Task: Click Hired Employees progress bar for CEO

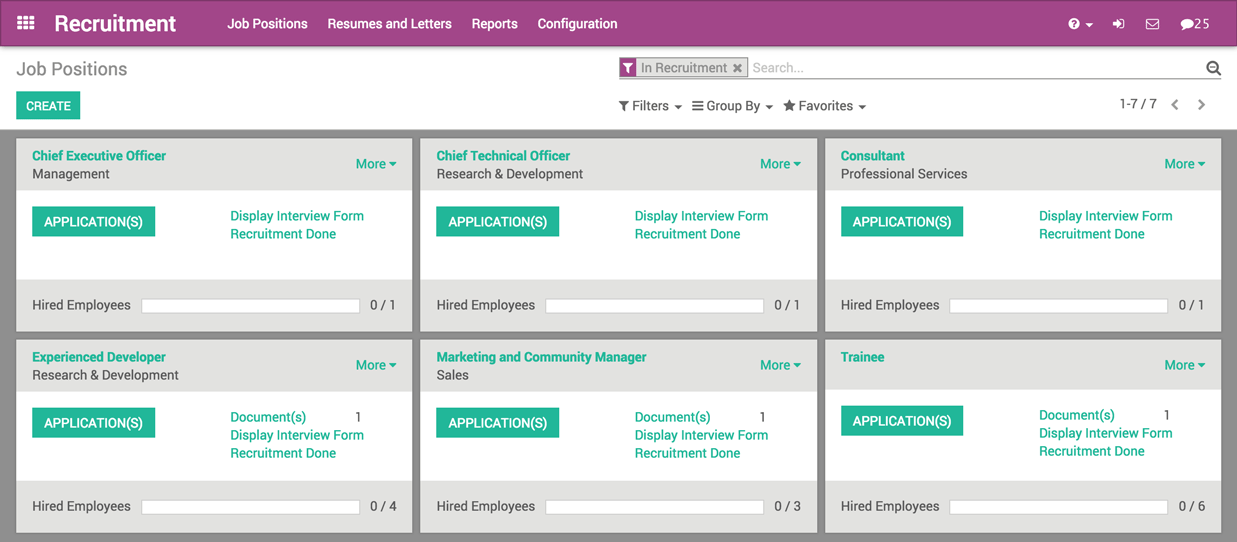Action: click(250, 306)
